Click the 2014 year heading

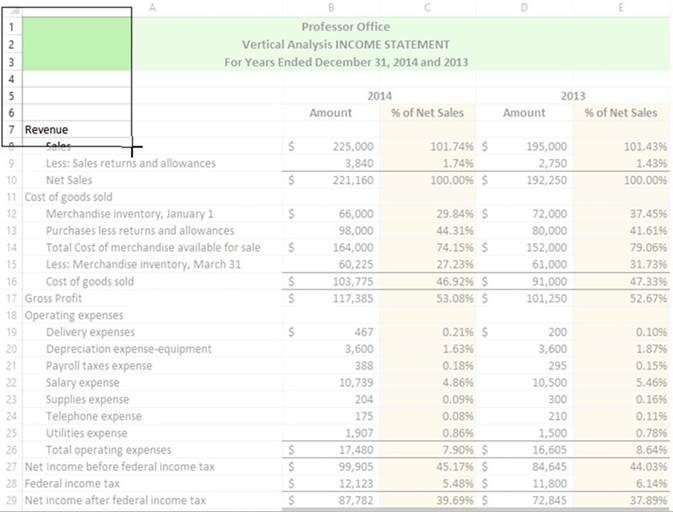379,96
